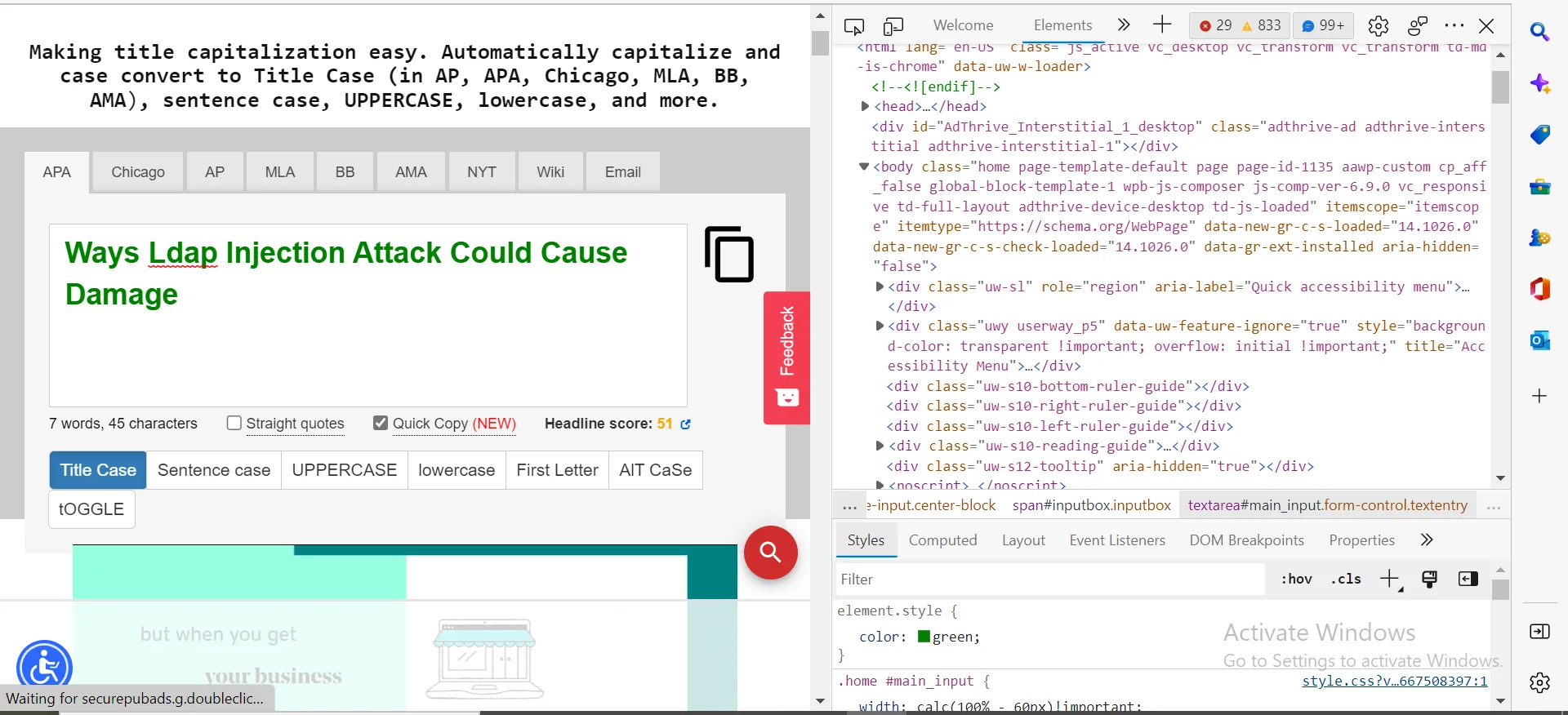Click the new style rule plus icon

coord(1390,580)
